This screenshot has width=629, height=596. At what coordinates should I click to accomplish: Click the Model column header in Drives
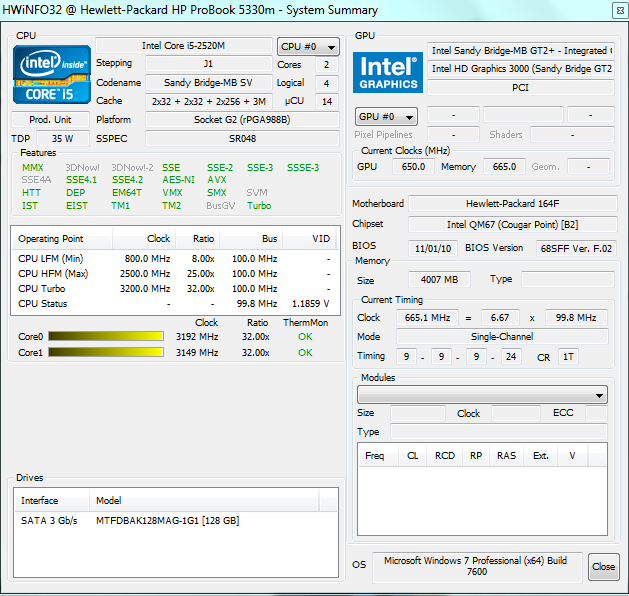(x=204, y=501)
